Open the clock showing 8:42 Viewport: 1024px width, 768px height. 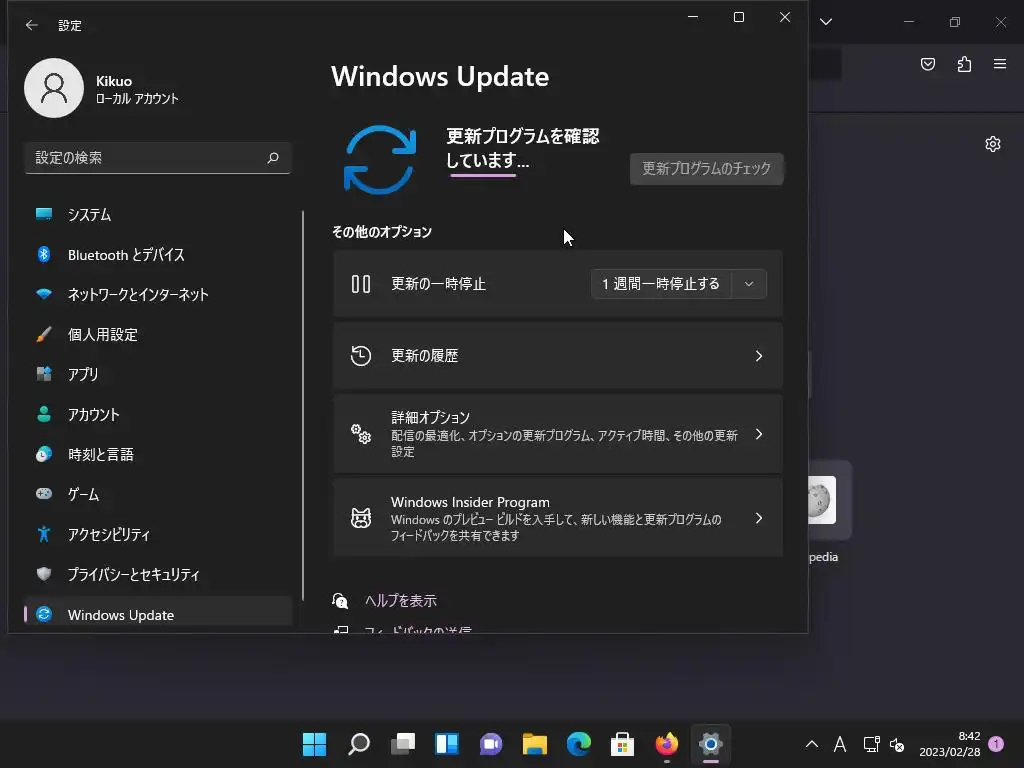click(x=950, y=744)
